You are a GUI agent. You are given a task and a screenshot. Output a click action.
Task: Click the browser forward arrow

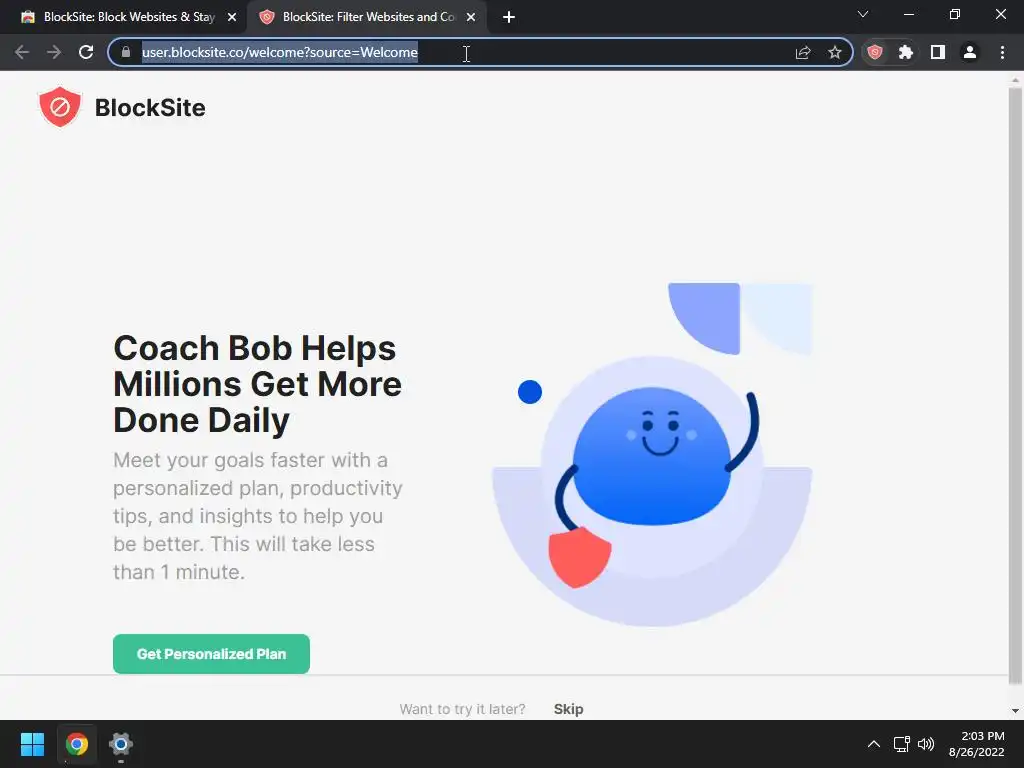[x=54, y=52]
